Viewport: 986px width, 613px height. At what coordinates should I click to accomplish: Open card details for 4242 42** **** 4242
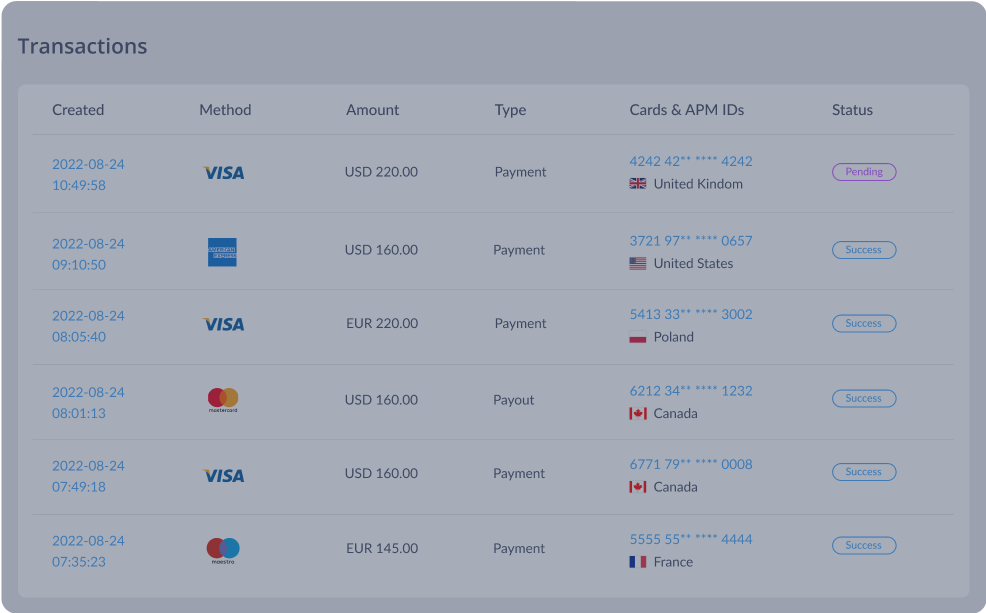(690, 161)
